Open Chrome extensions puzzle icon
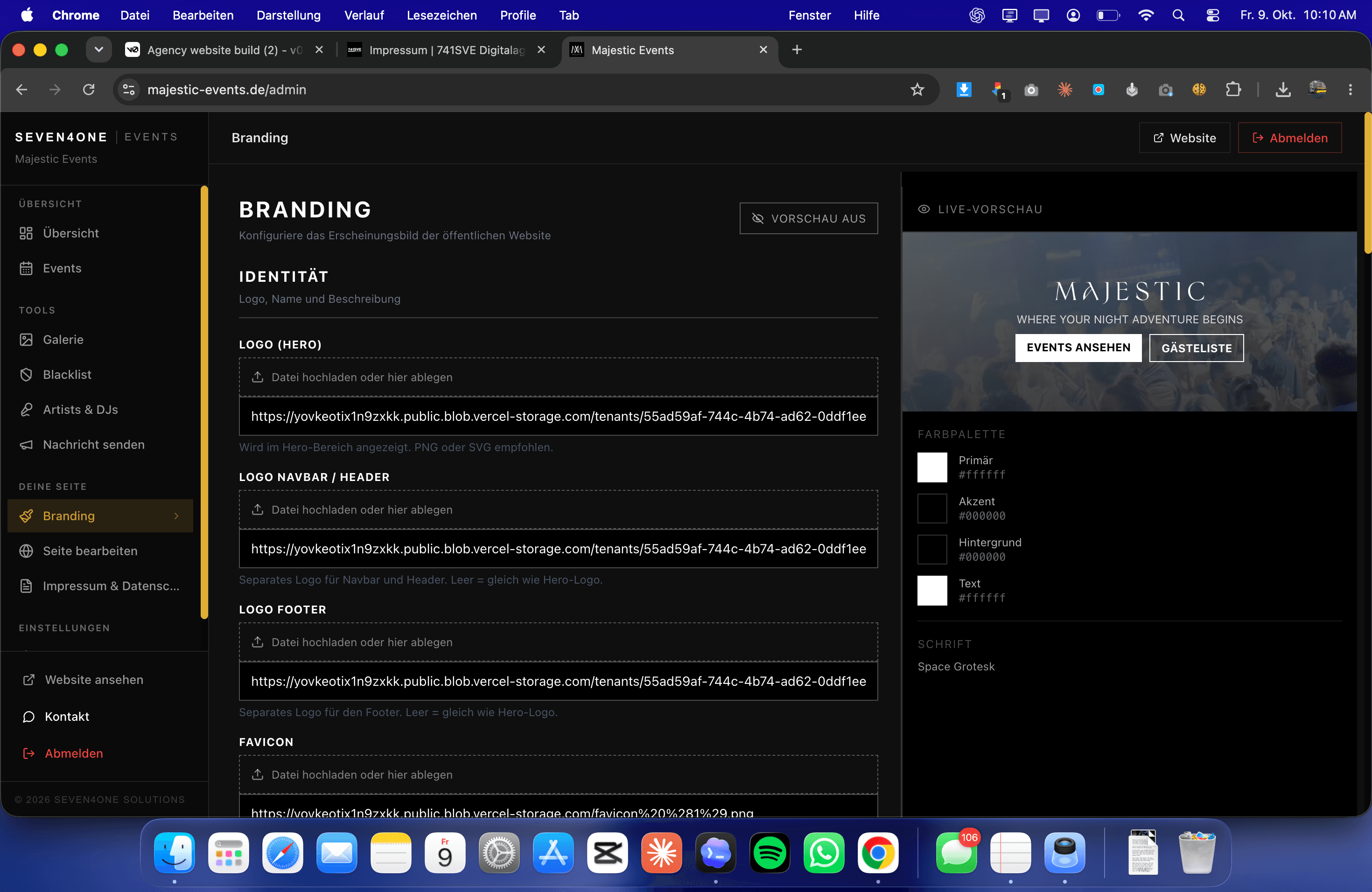Image resolution: width=1372 pixels, height=892 pixels. pyautogui.click(x=1233, y=90)
